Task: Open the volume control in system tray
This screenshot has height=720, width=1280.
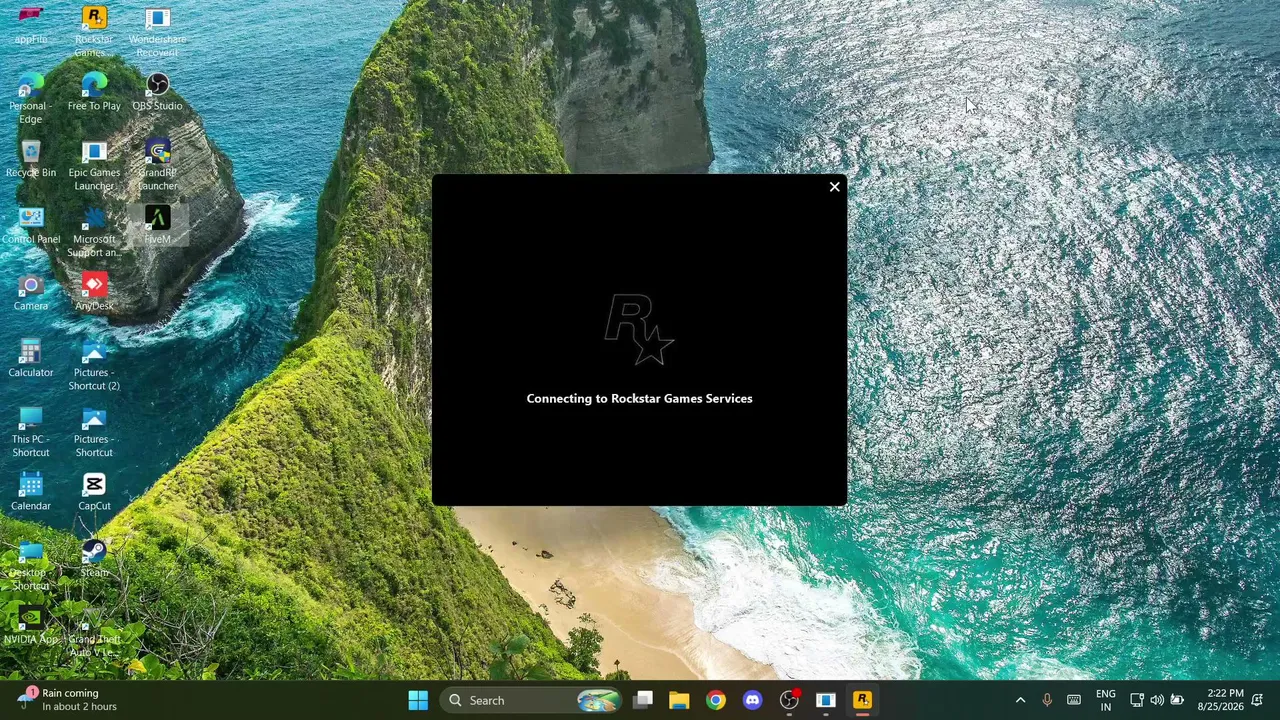Action: (1157, 700)
